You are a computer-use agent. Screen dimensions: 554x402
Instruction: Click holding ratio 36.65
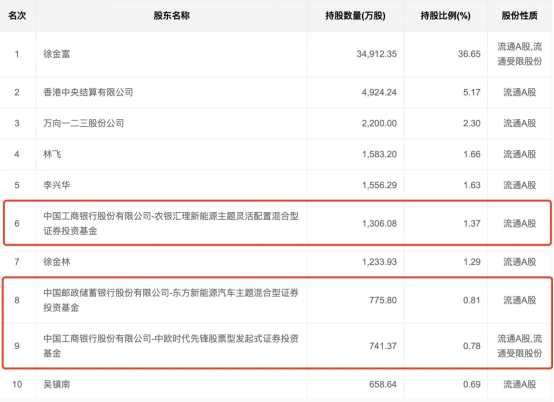469,54
